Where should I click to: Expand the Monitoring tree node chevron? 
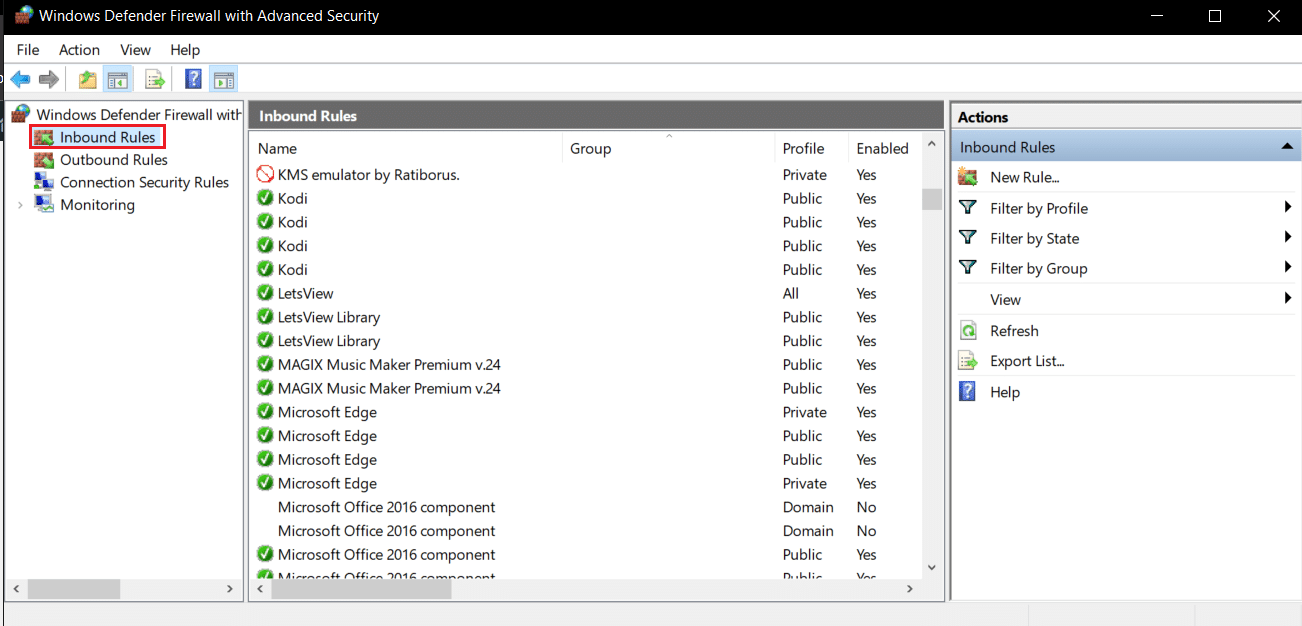pyautogui.click(x=20, y=205)
